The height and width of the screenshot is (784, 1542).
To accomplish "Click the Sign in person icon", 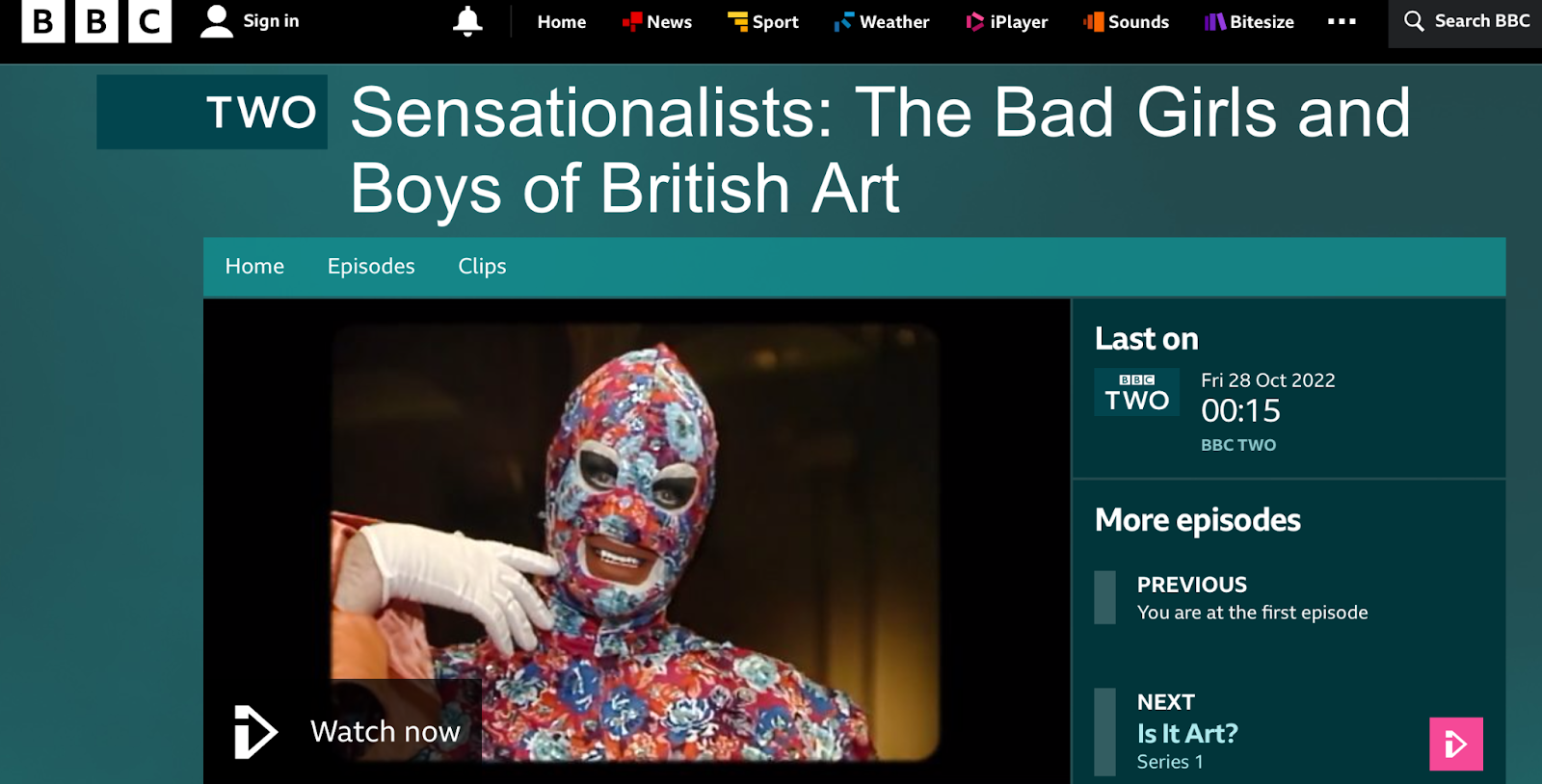I will pyautogui.click(x=217, y=21).
